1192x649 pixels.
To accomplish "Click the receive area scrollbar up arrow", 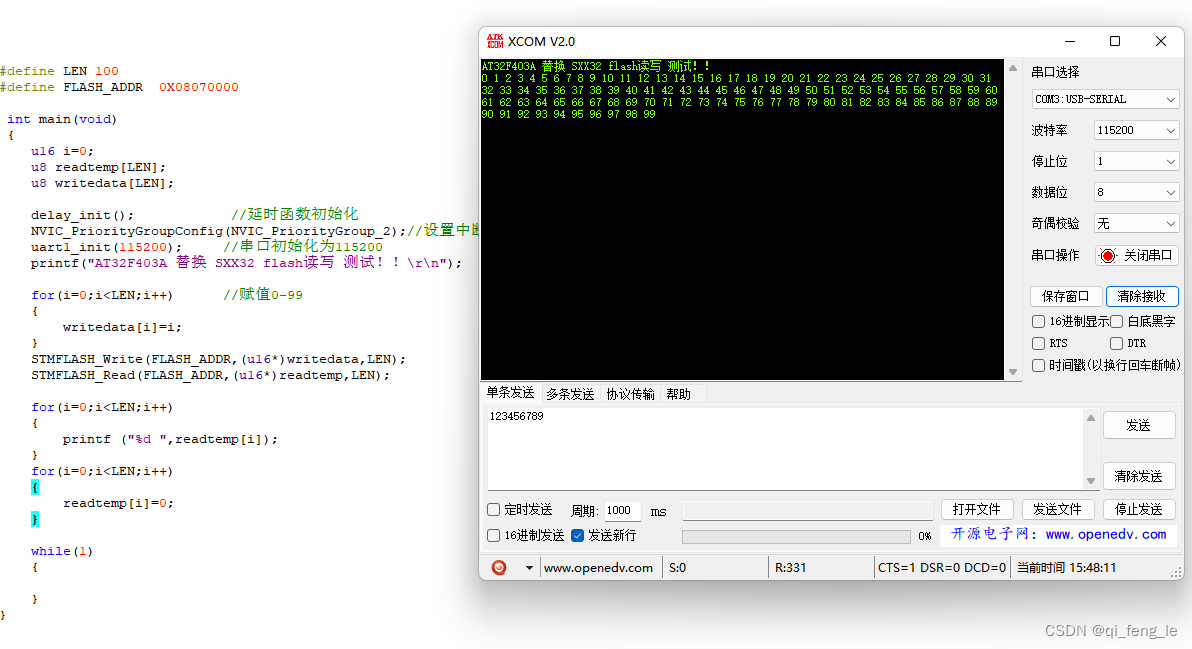I will click(1013, 68).
